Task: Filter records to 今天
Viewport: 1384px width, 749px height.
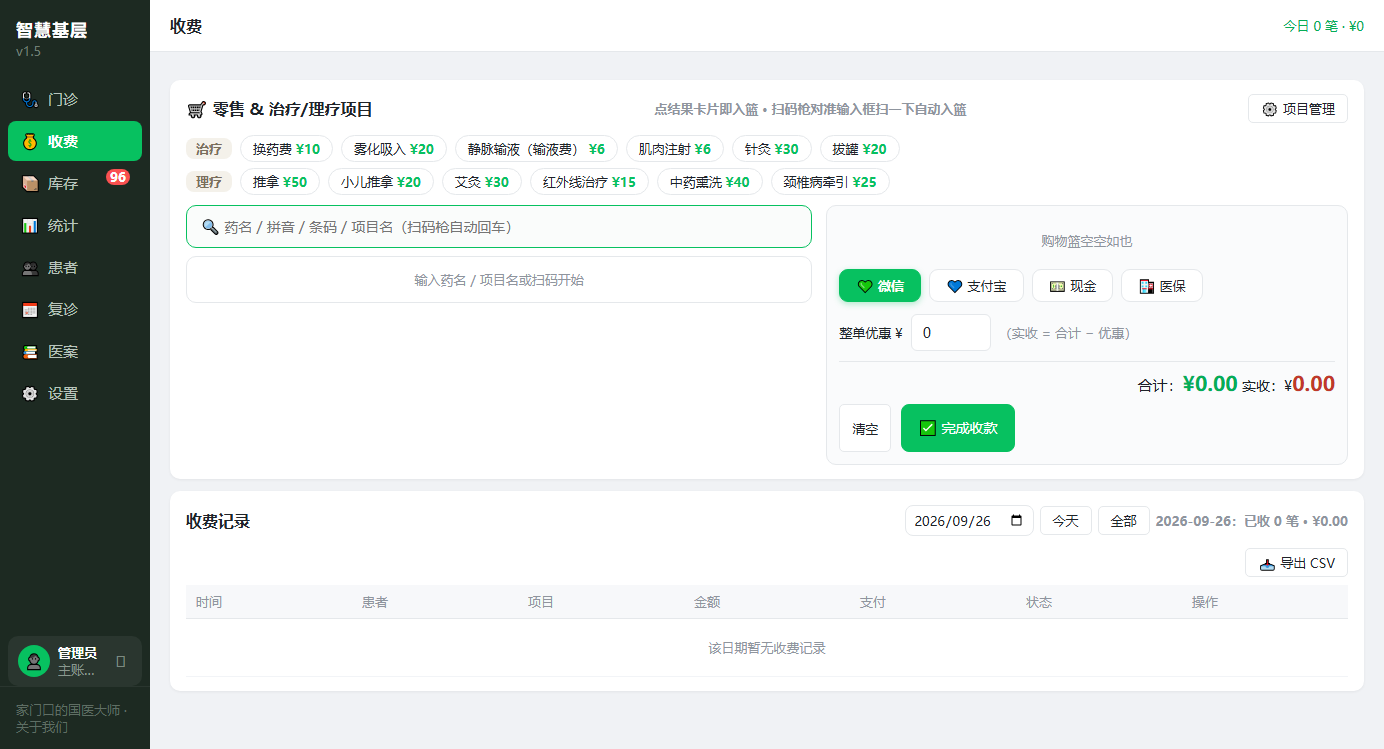Action: 1066,521
